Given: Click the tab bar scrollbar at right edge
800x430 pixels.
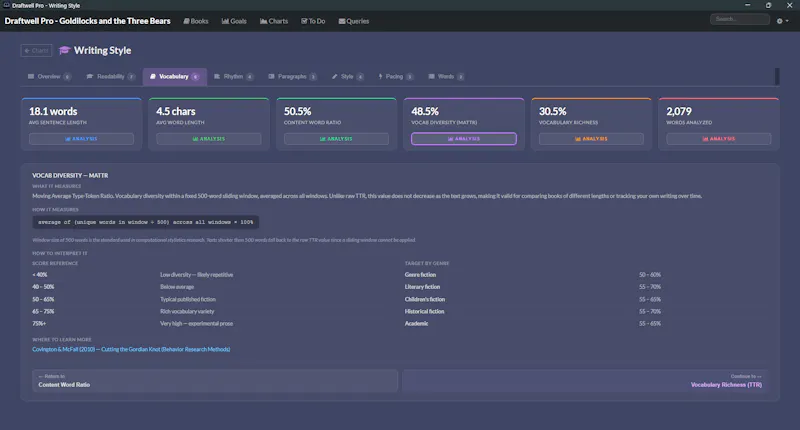Looking at the screenshot, I should tap(777, 77).
